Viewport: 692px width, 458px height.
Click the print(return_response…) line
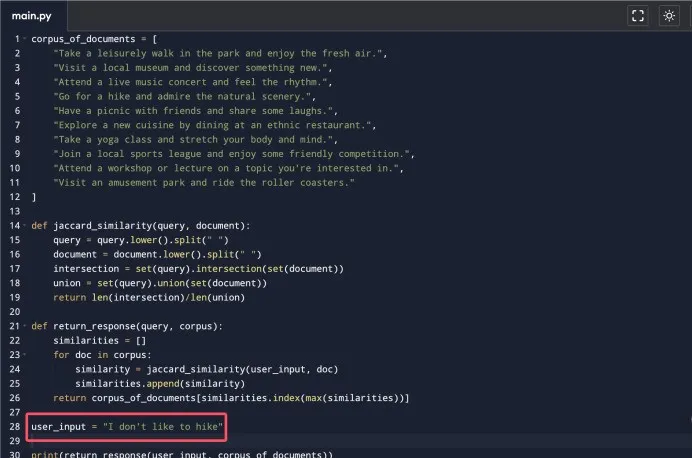tap(180, 455)
